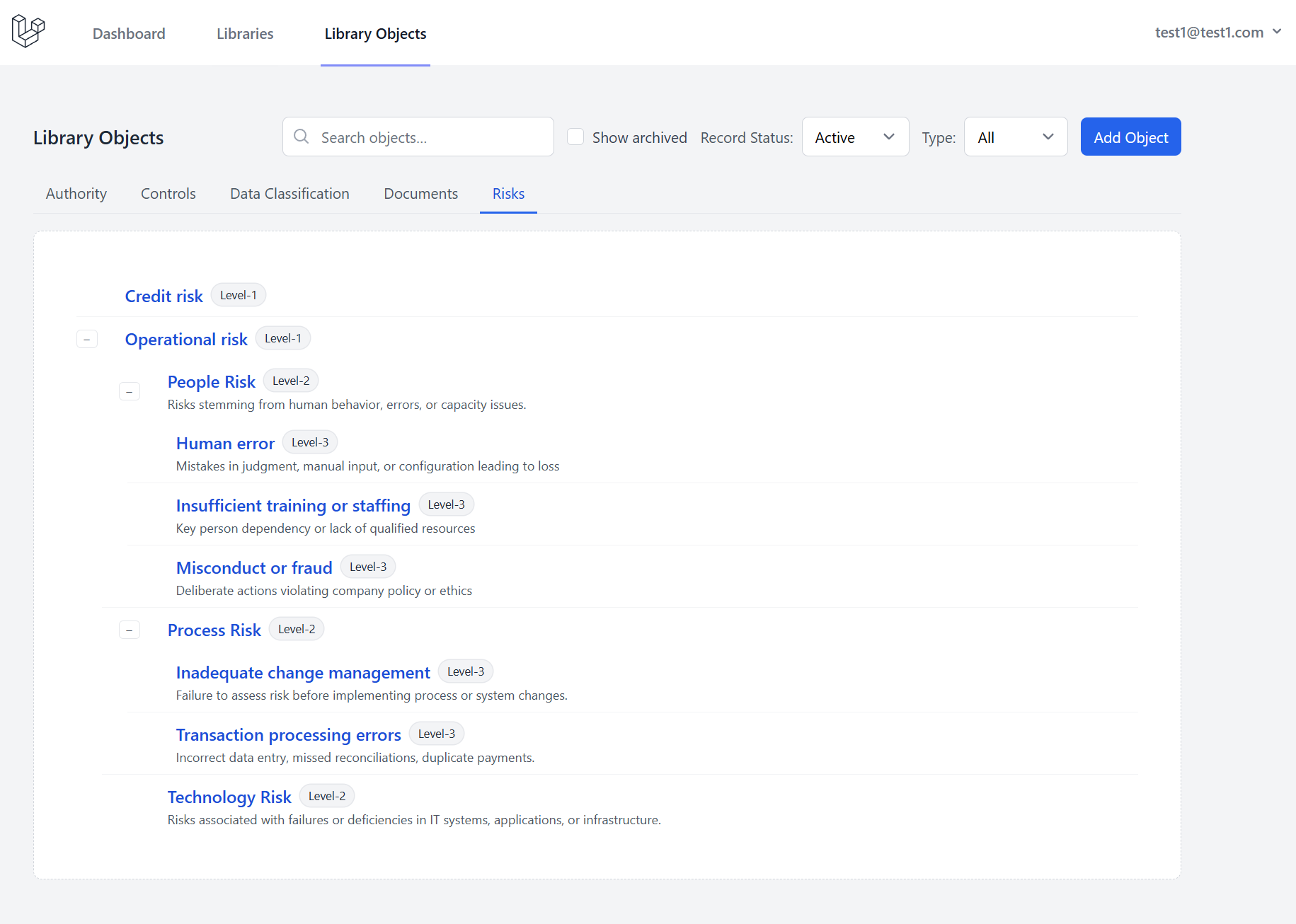
Task: Open the Type filter dropdown
Action: tap(1015, 137)
